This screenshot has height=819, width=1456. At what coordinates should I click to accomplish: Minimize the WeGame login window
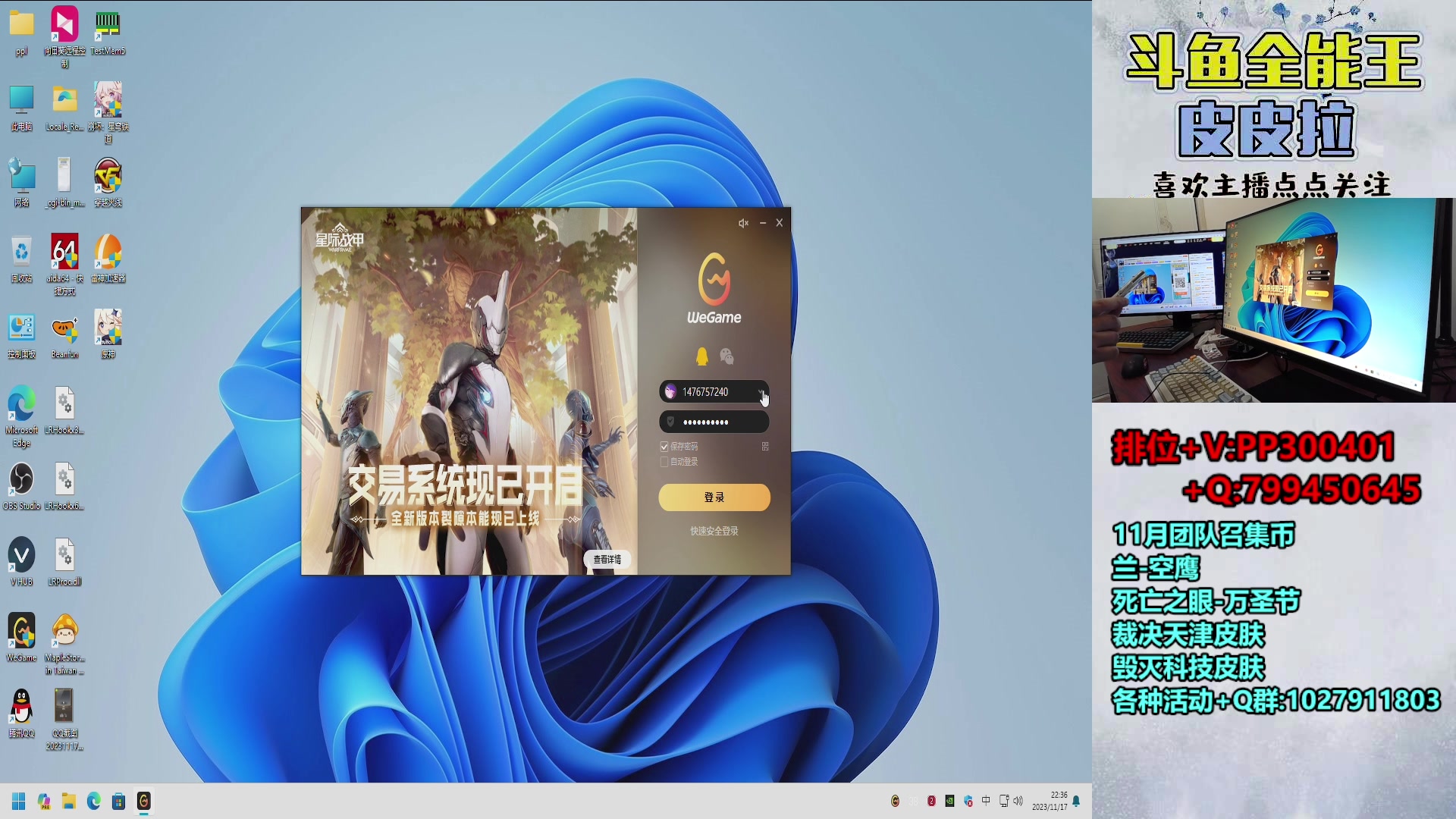(762, 223)
